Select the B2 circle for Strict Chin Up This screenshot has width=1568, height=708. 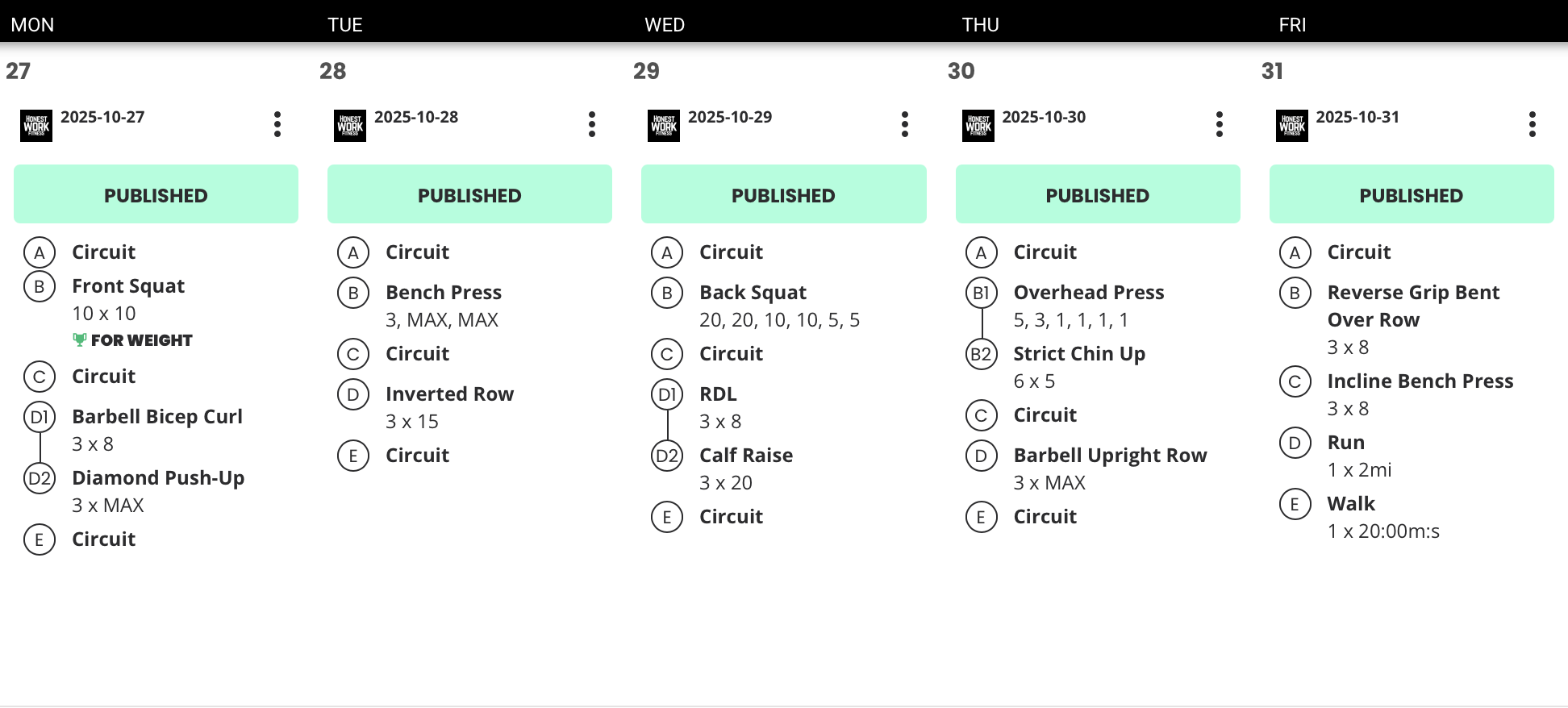point(981,354)
